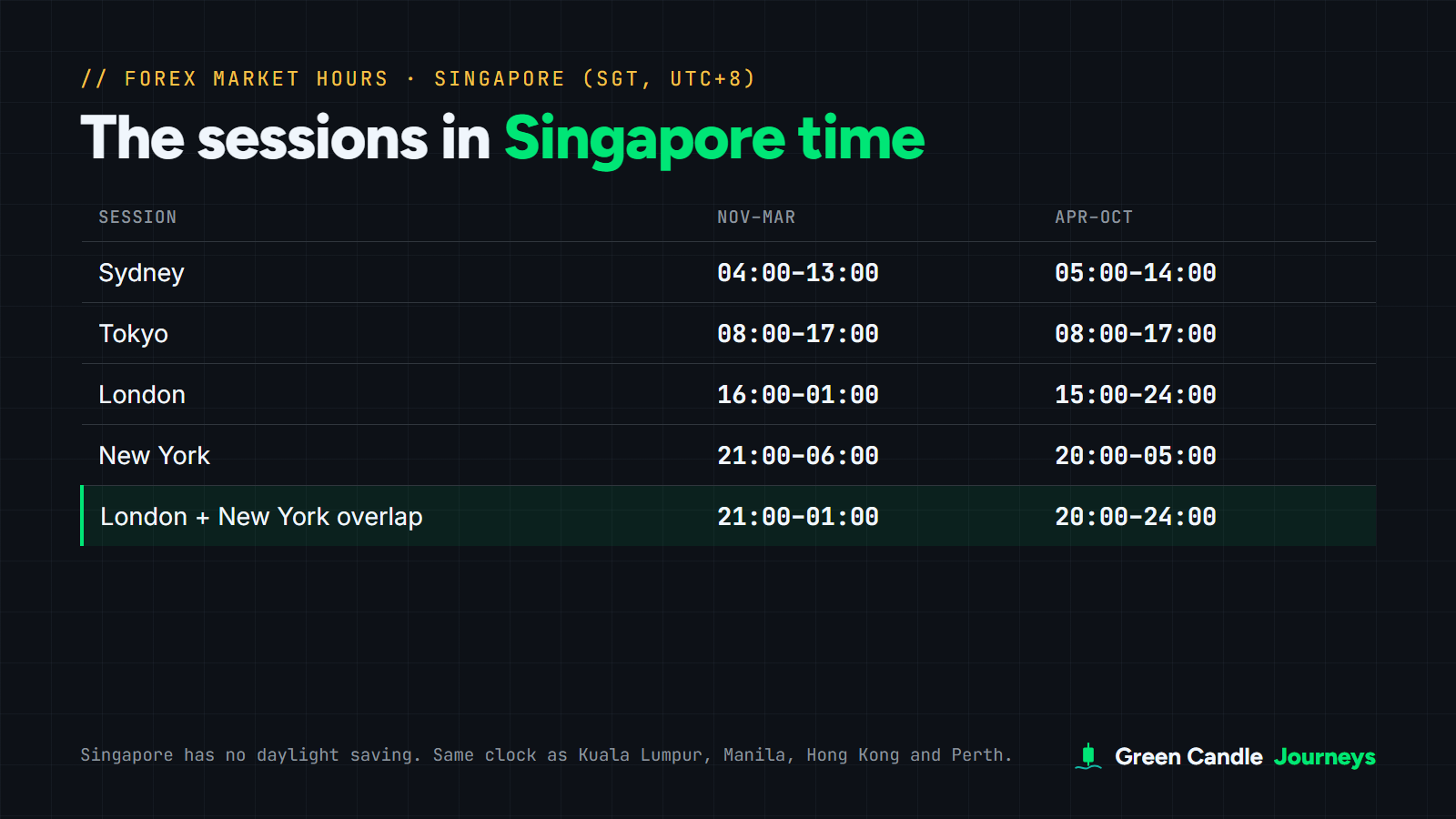
Task: Select New York Apr-Oct time 20:00-05:00
Action: point(1136,456)
